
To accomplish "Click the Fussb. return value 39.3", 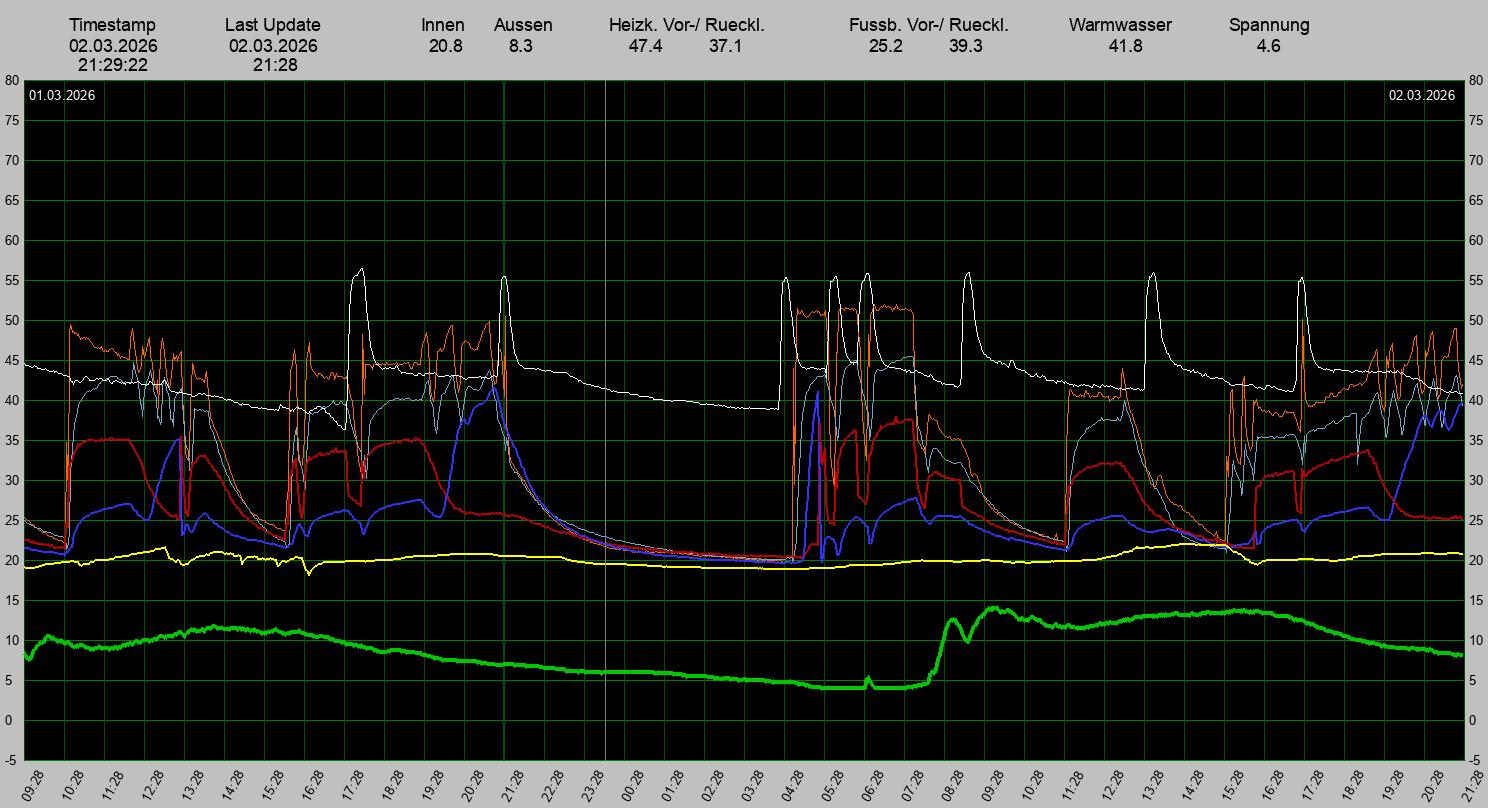I will coord(965,45).
